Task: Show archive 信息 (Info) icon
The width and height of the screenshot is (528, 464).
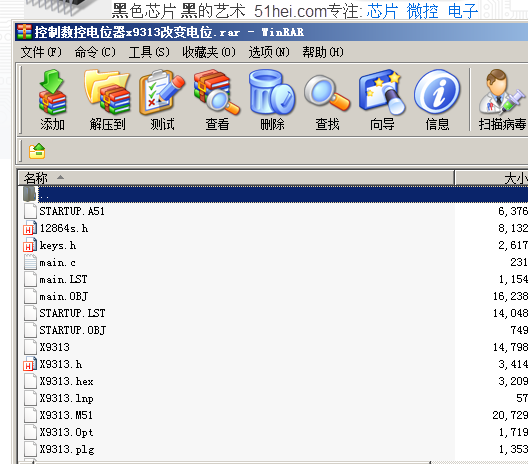Action: 437,100
